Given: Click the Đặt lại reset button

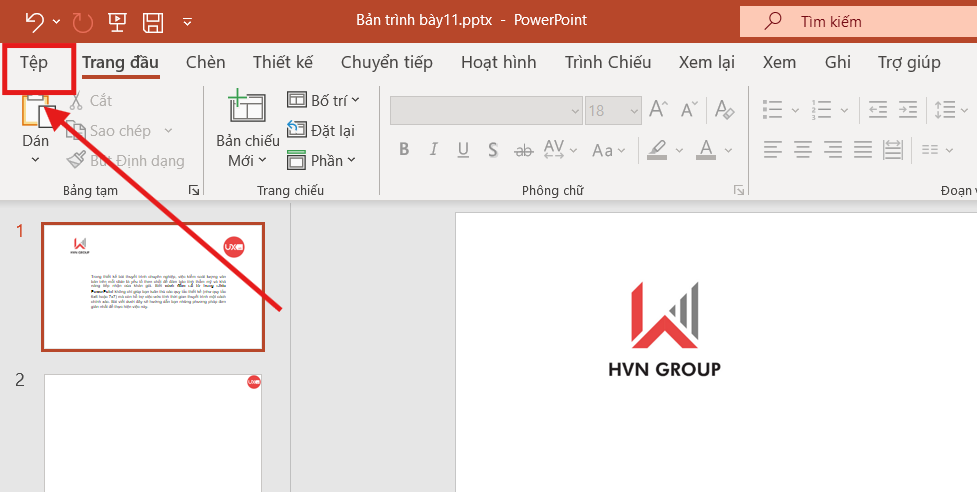Looking at the screenshot, I should coord(321,130).
